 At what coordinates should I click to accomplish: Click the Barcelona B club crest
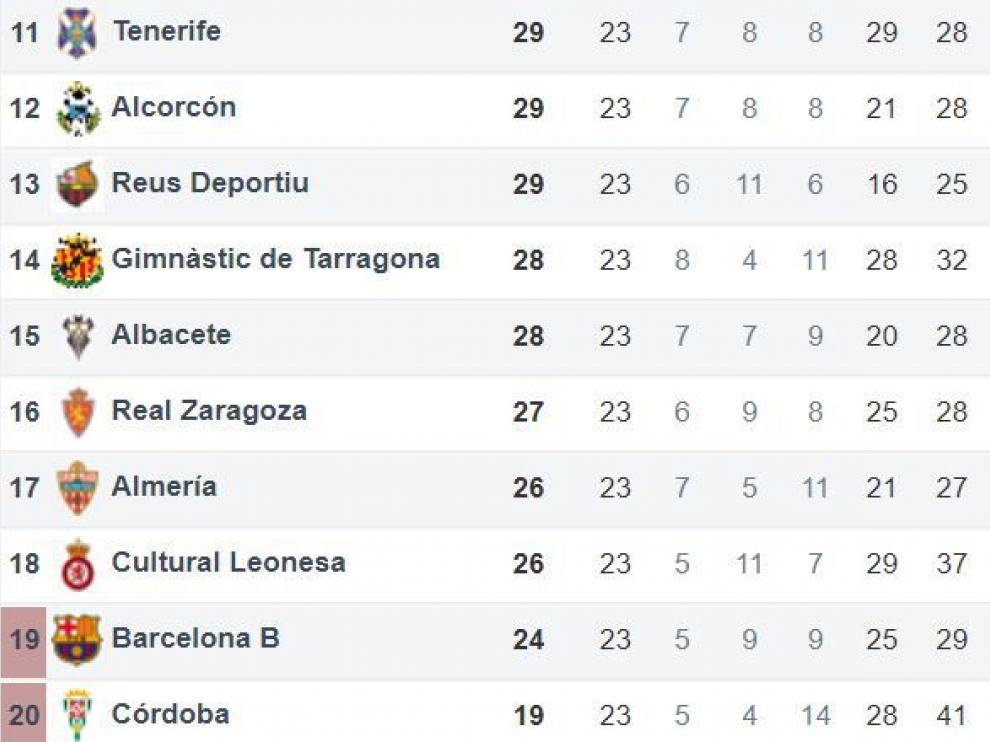(77, 640)
